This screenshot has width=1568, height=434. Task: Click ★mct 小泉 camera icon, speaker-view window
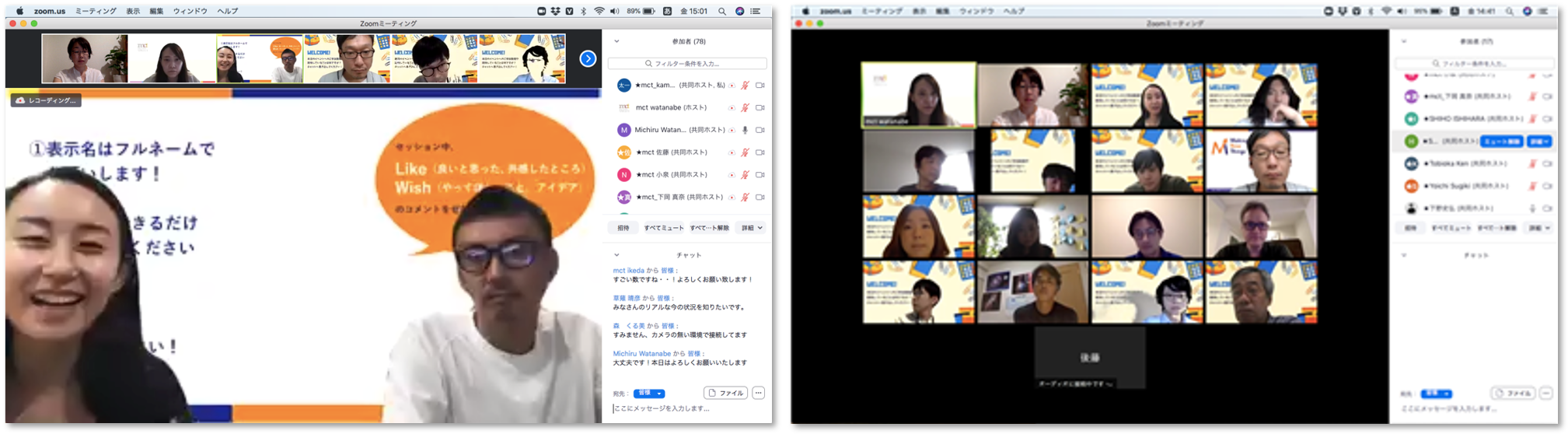click(x=760, y=175)
